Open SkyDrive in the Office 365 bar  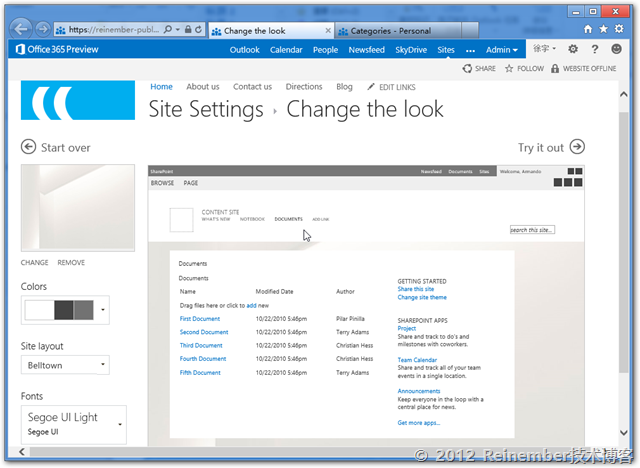411,50
